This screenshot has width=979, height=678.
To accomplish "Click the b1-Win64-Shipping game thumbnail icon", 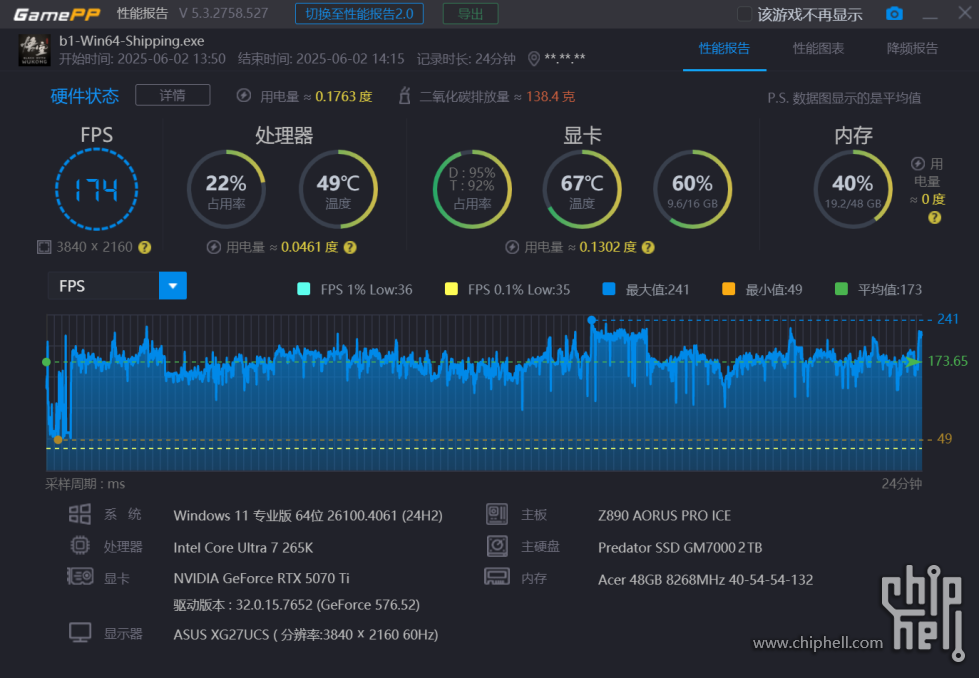I will 34,50.
